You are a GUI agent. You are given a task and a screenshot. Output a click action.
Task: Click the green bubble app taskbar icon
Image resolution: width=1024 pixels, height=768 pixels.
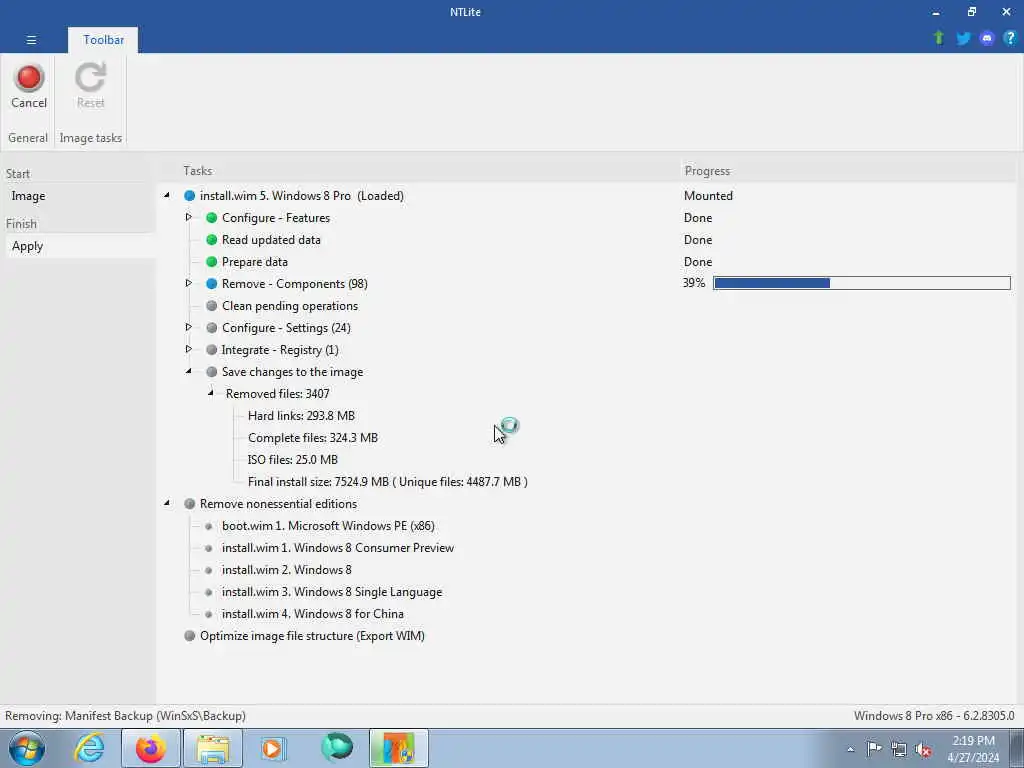[x=336, y=748]
